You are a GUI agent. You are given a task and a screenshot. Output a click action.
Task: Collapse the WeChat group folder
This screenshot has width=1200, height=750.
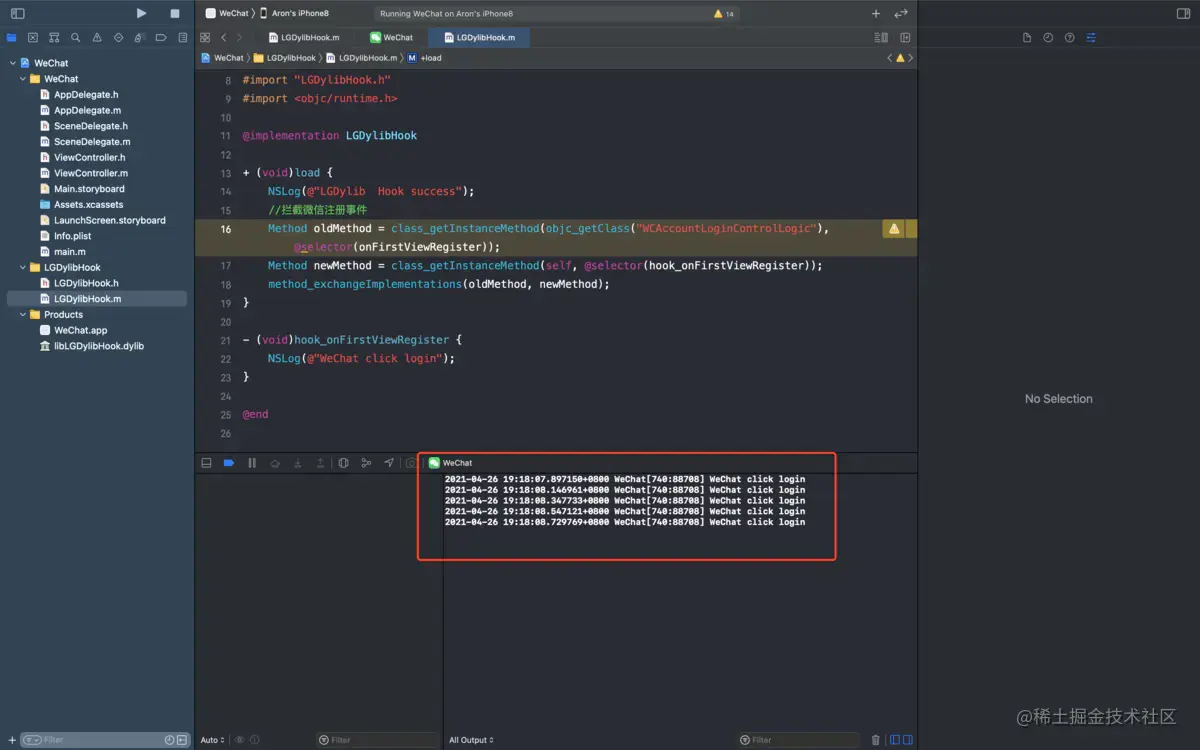[x=24, y=79]
